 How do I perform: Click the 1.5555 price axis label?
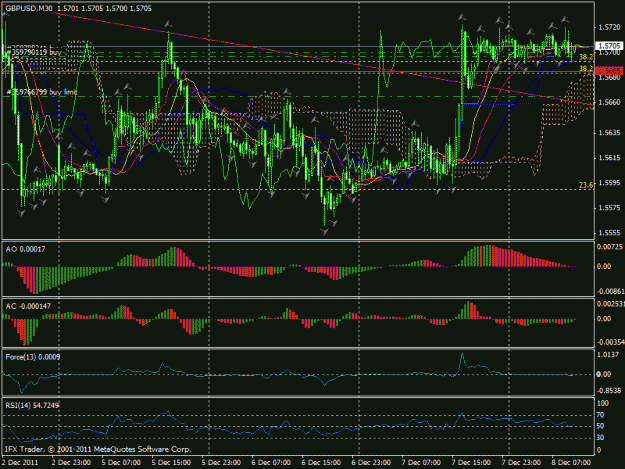pos(609,233)
